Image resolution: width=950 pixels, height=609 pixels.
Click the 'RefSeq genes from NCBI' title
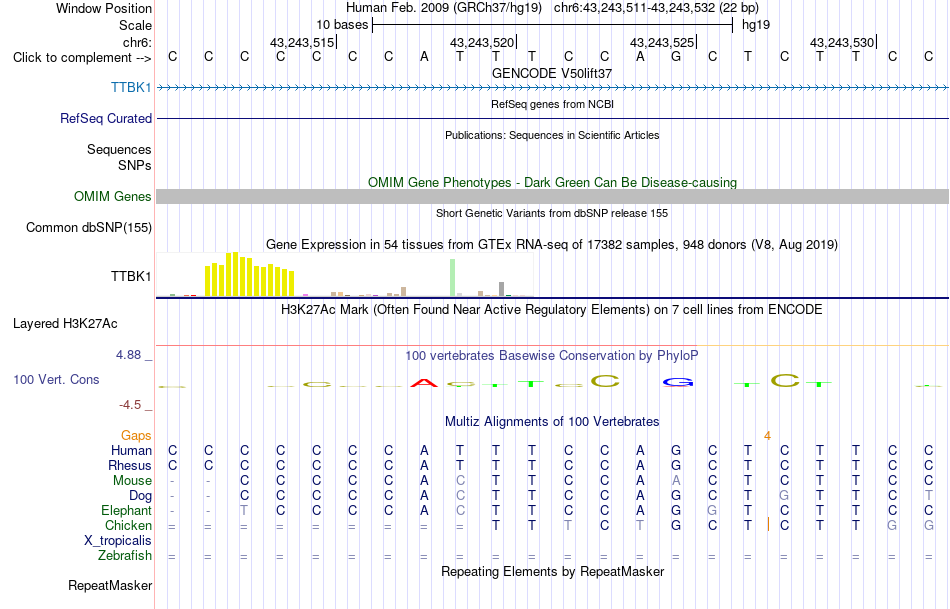[x=552, y=104]
